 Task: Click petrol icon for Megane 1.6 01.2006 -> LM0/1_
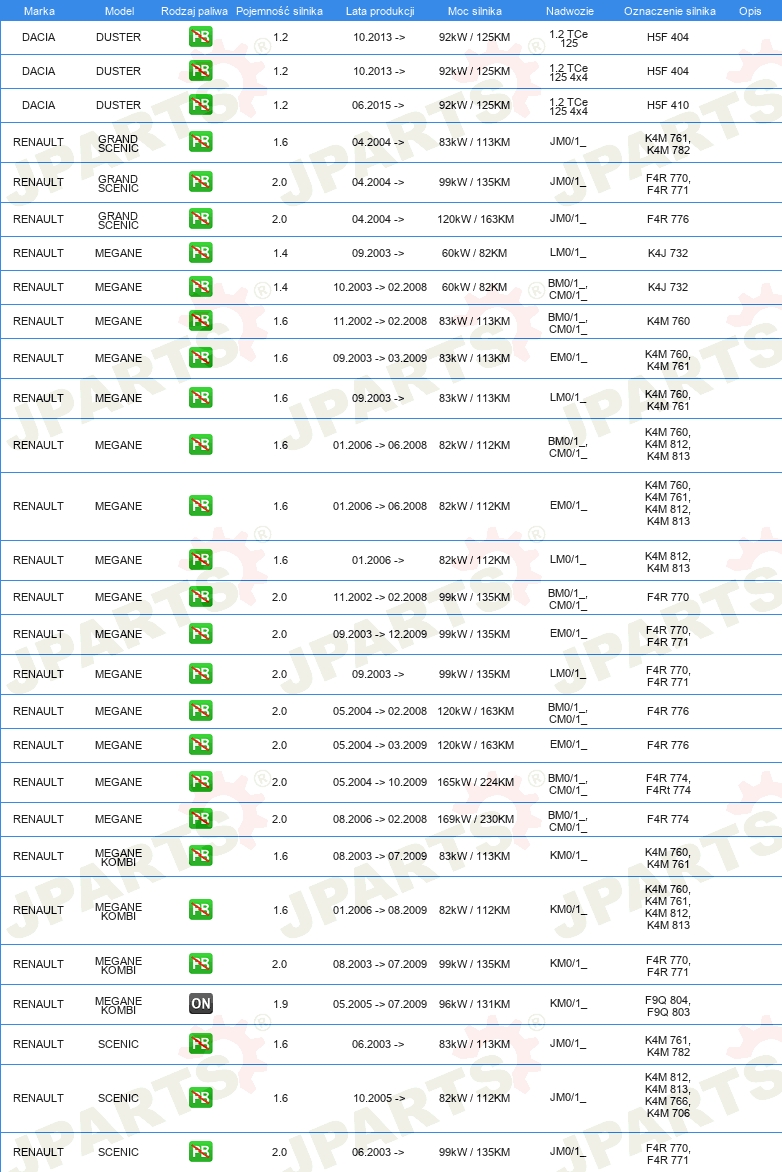coord(200,560)
